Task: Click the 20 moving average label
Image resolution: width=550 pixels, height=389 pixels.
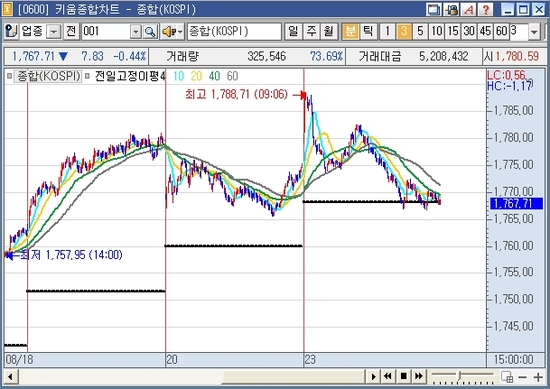Action: pyautogui.click(x=196, y=76)
